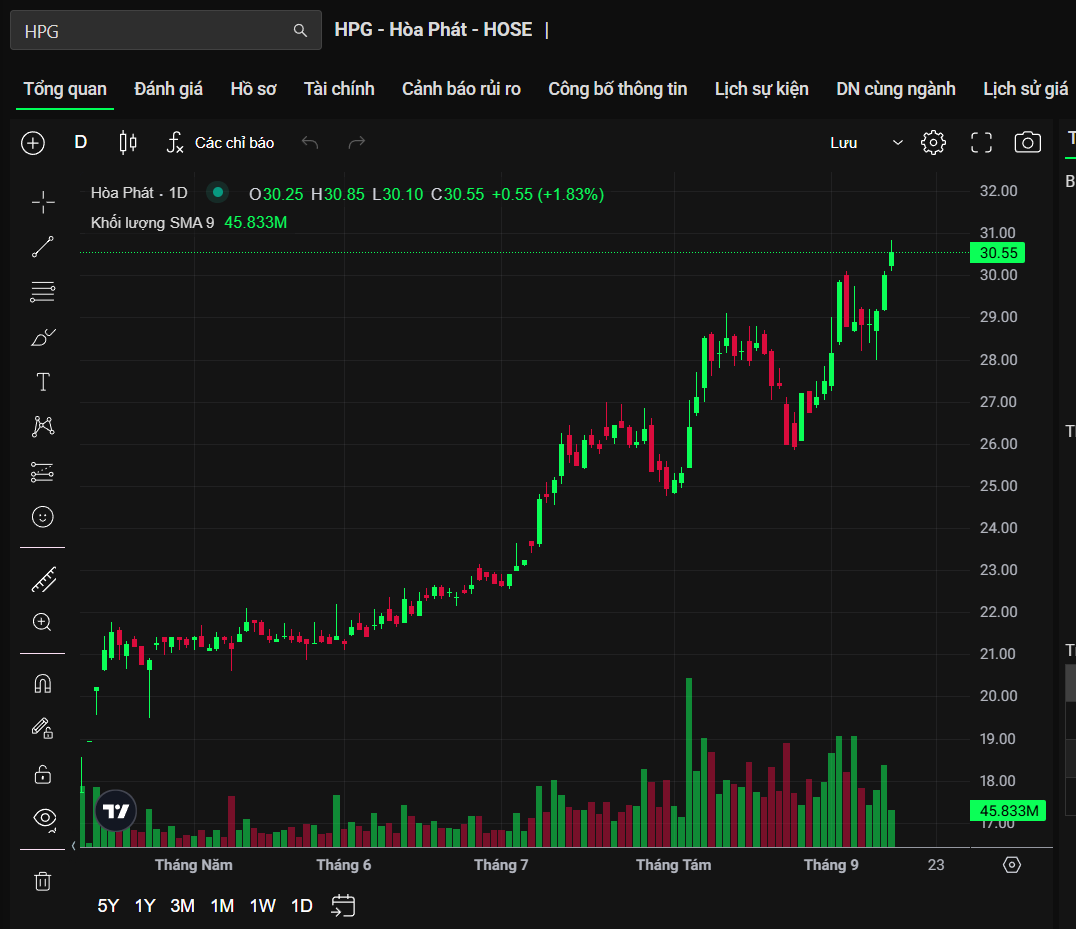Set range to 1W
The height and width of the screenshot is (929, 1076).
(263, 906)
